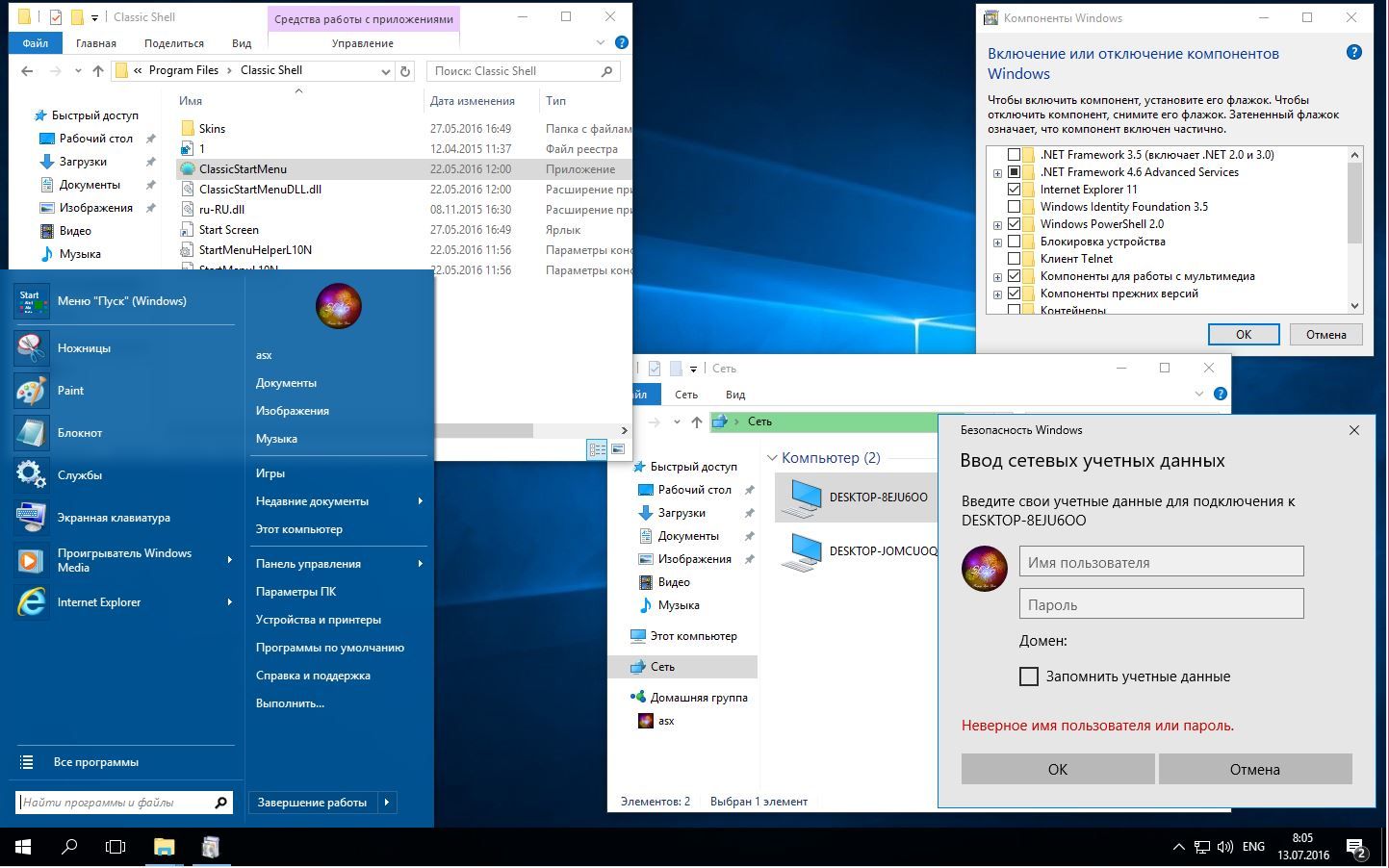Switch Classic Shell window to details view
This screenshot has height=868, width=1389.
point(597,449)
